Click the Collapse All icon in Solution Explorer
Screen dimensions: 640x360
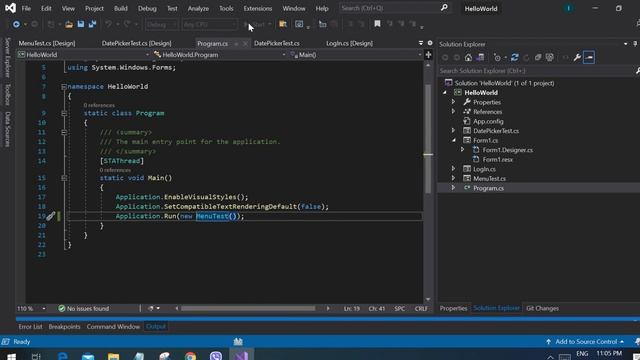[x=538, y=58]
